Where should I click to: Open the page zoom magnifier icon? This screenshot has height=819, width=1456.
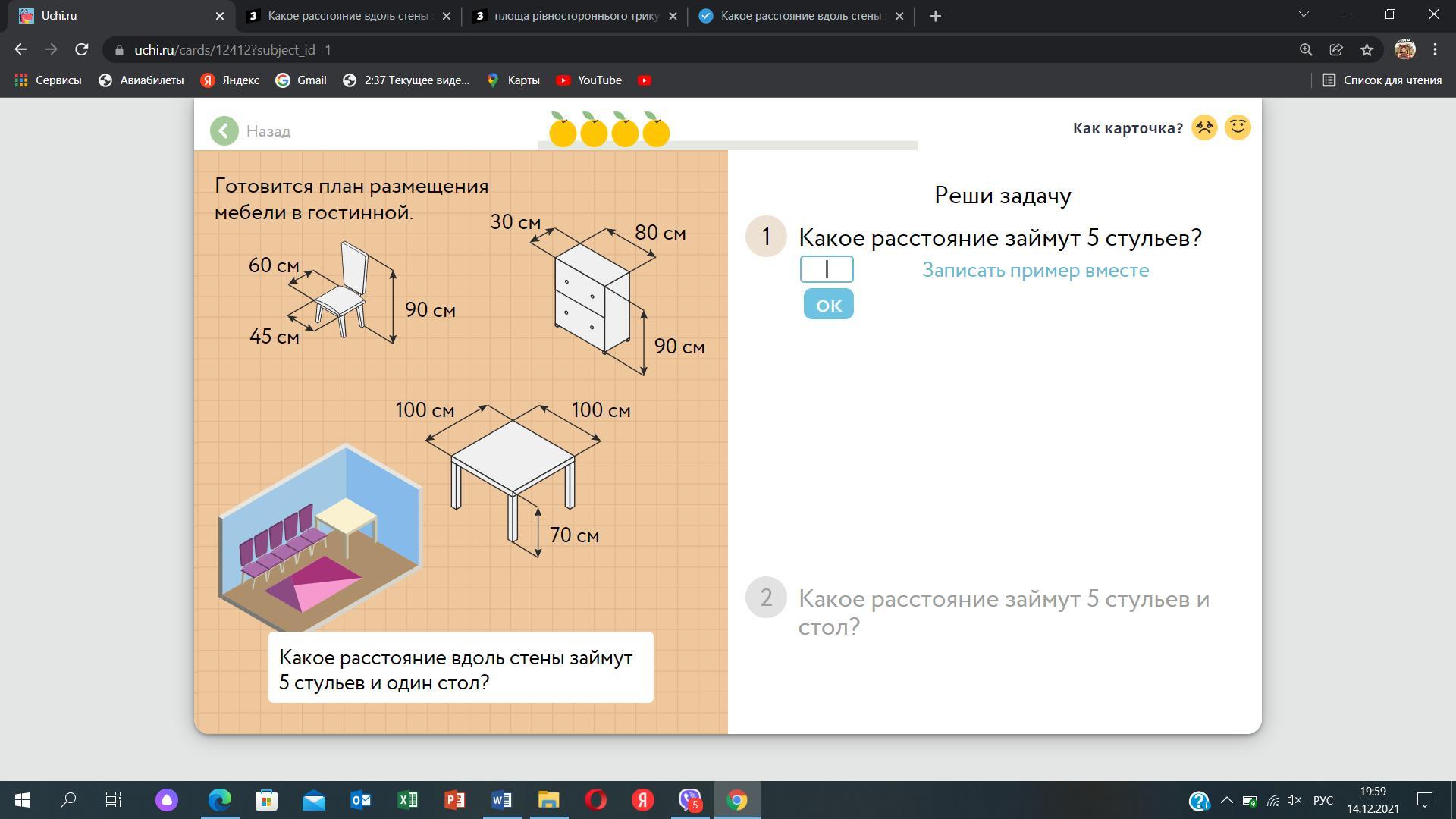point(1306,50)
